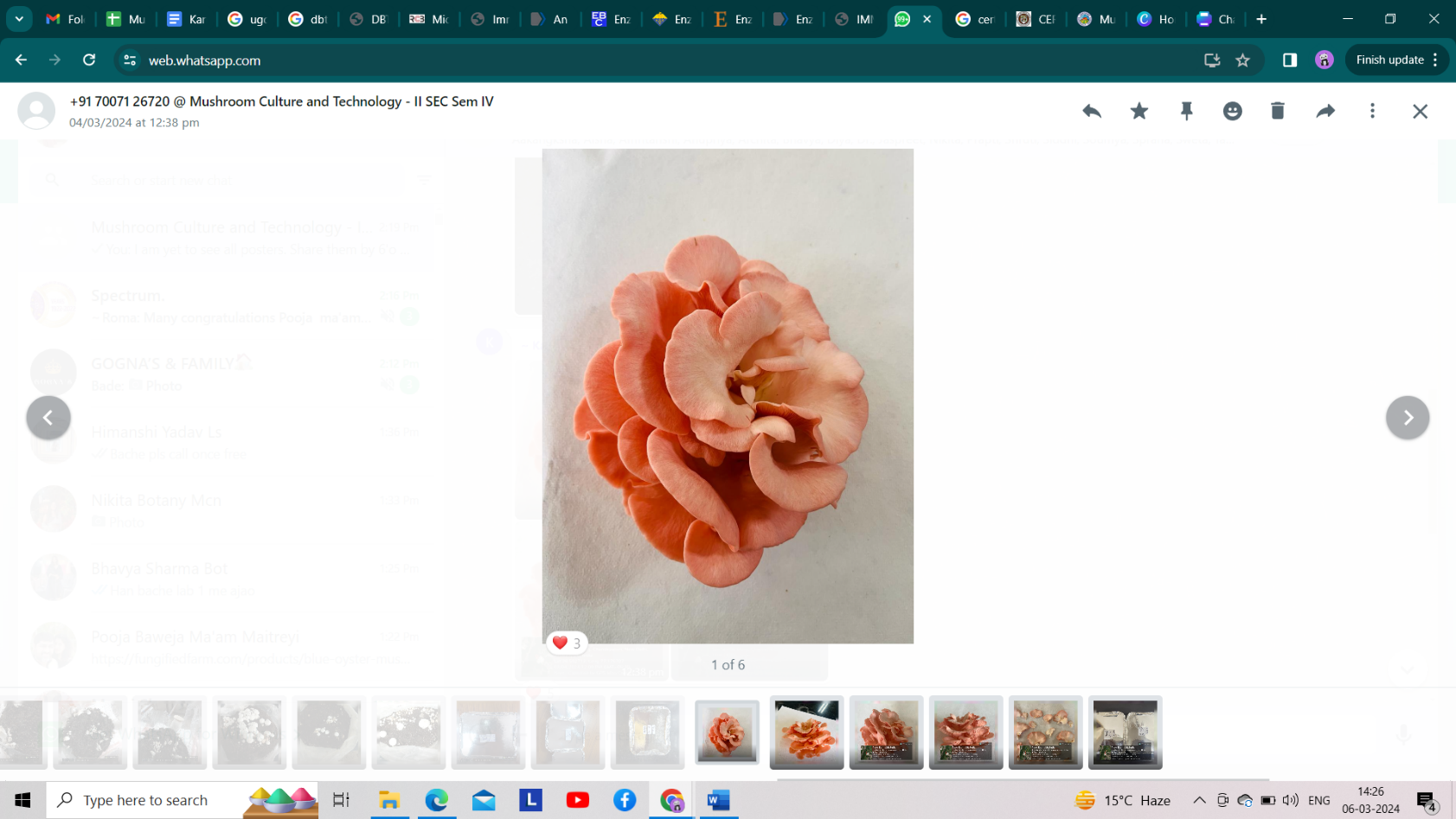Click the ENG language indicator
The width and height of the screenshot is (1456, 819).
(x=1319, y=800)
